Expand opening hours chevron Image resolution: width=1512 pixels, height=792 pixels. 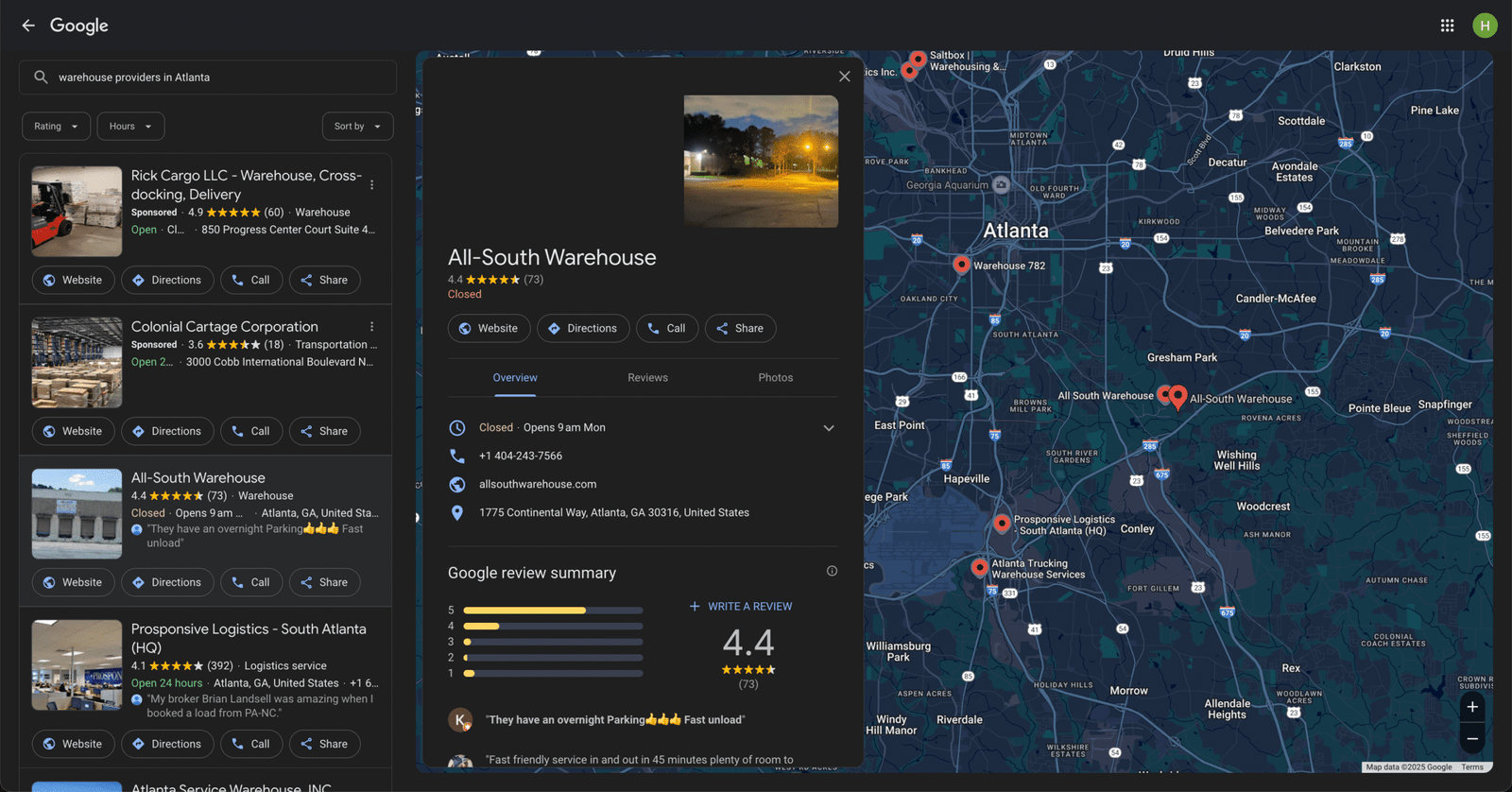click(829, 428)
